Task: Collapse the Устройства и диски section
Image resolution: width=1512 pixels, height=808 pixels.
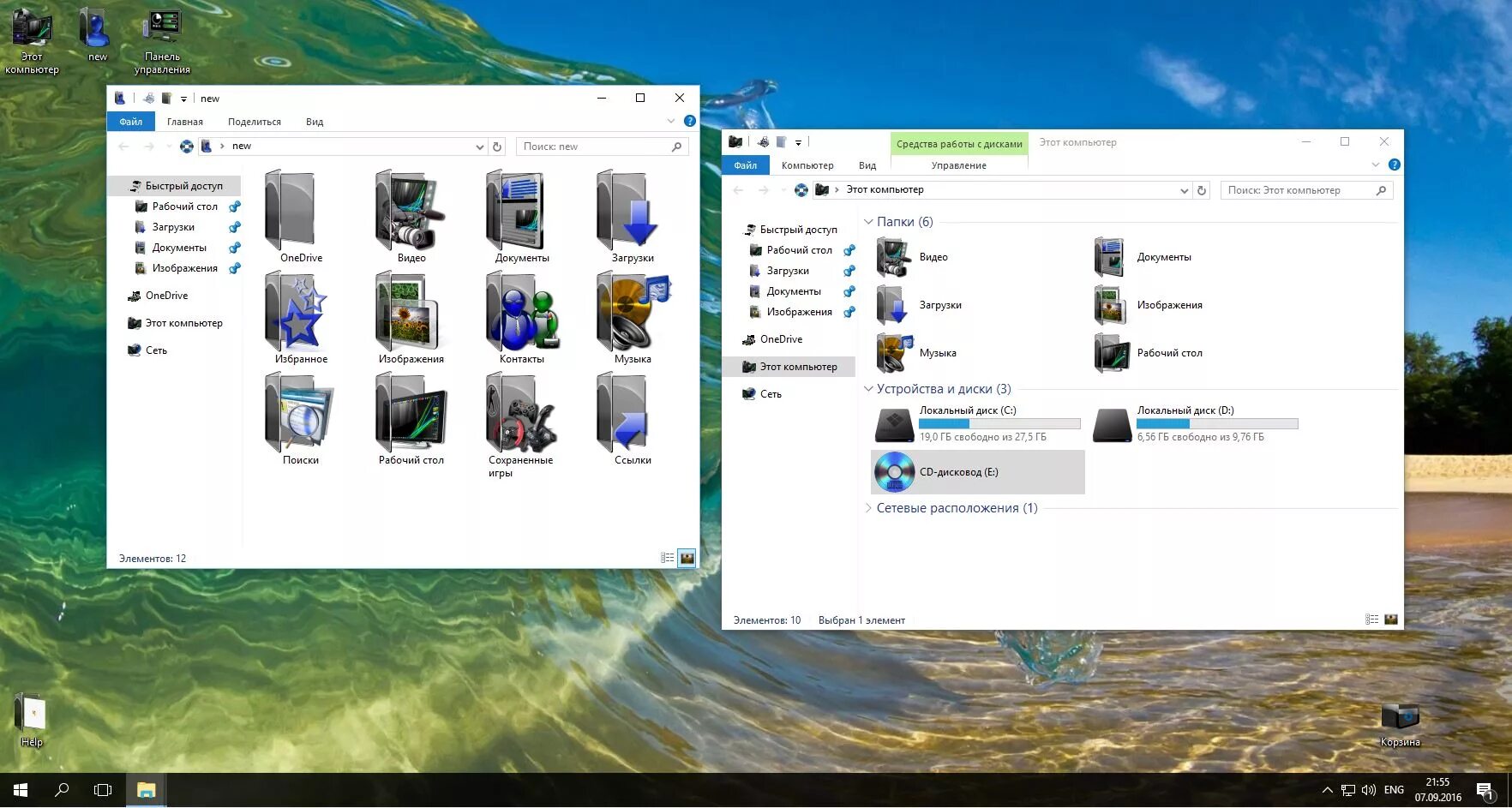Action: point(868,388)
